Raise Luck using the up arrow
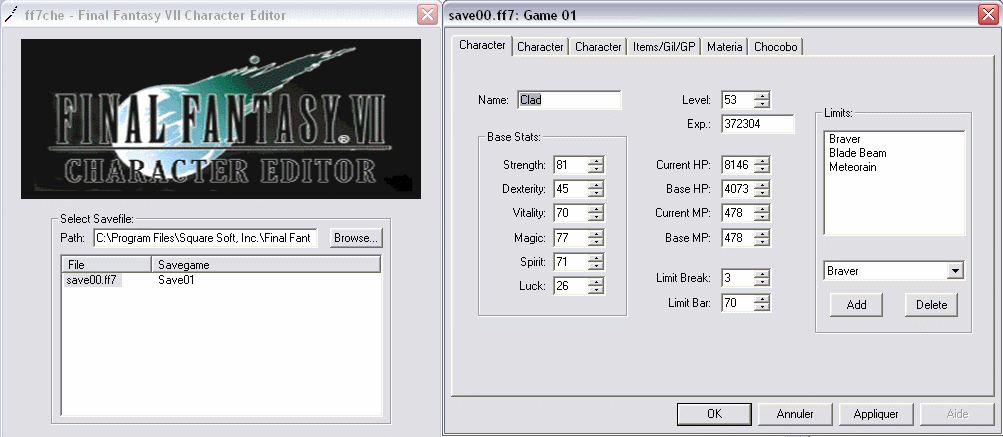 [x=596, y=282]
